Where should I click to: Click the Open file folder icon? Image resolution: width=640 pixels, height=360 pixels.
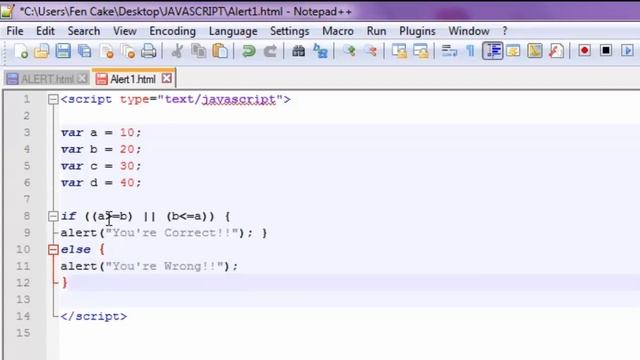pos(42,51)
